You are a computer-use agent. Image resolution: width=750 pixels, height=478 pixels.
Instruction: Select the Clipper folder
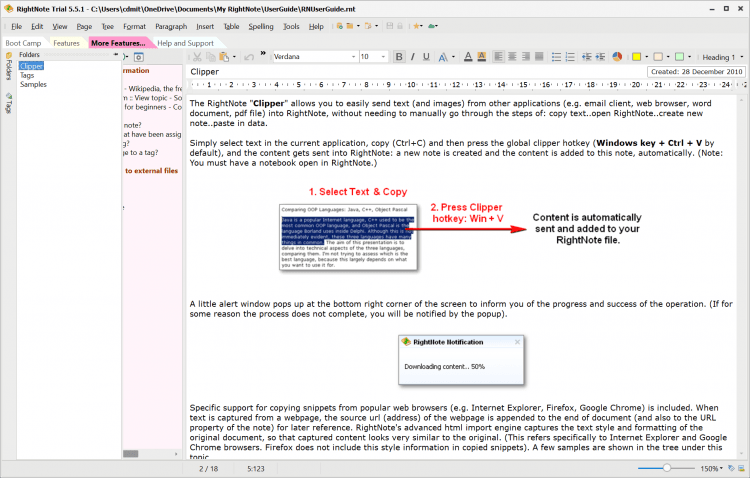pyautogui.click(x=31, y=66)
